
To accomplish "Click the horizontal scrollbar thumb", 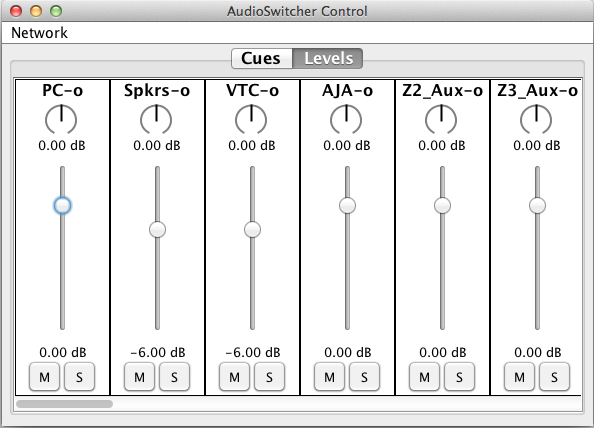I will click(64, 404).
